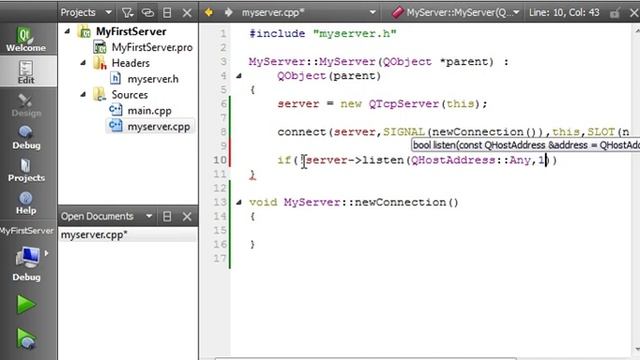640x360 pixels.
Task: Click the QTcpServer type on line 6
Action: pos(404,104)
